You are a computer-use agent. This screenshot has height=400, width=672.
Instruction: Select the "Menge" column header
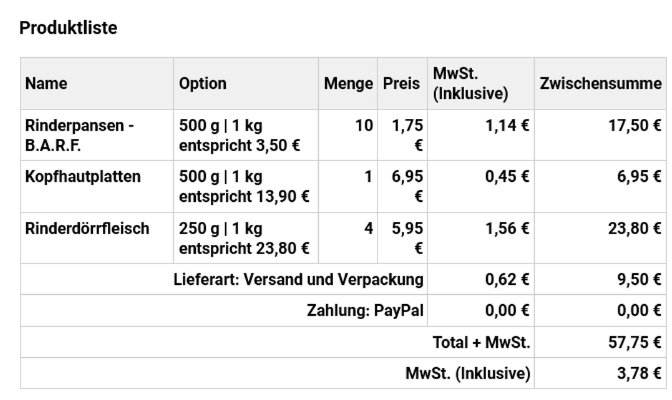[347, 85]
